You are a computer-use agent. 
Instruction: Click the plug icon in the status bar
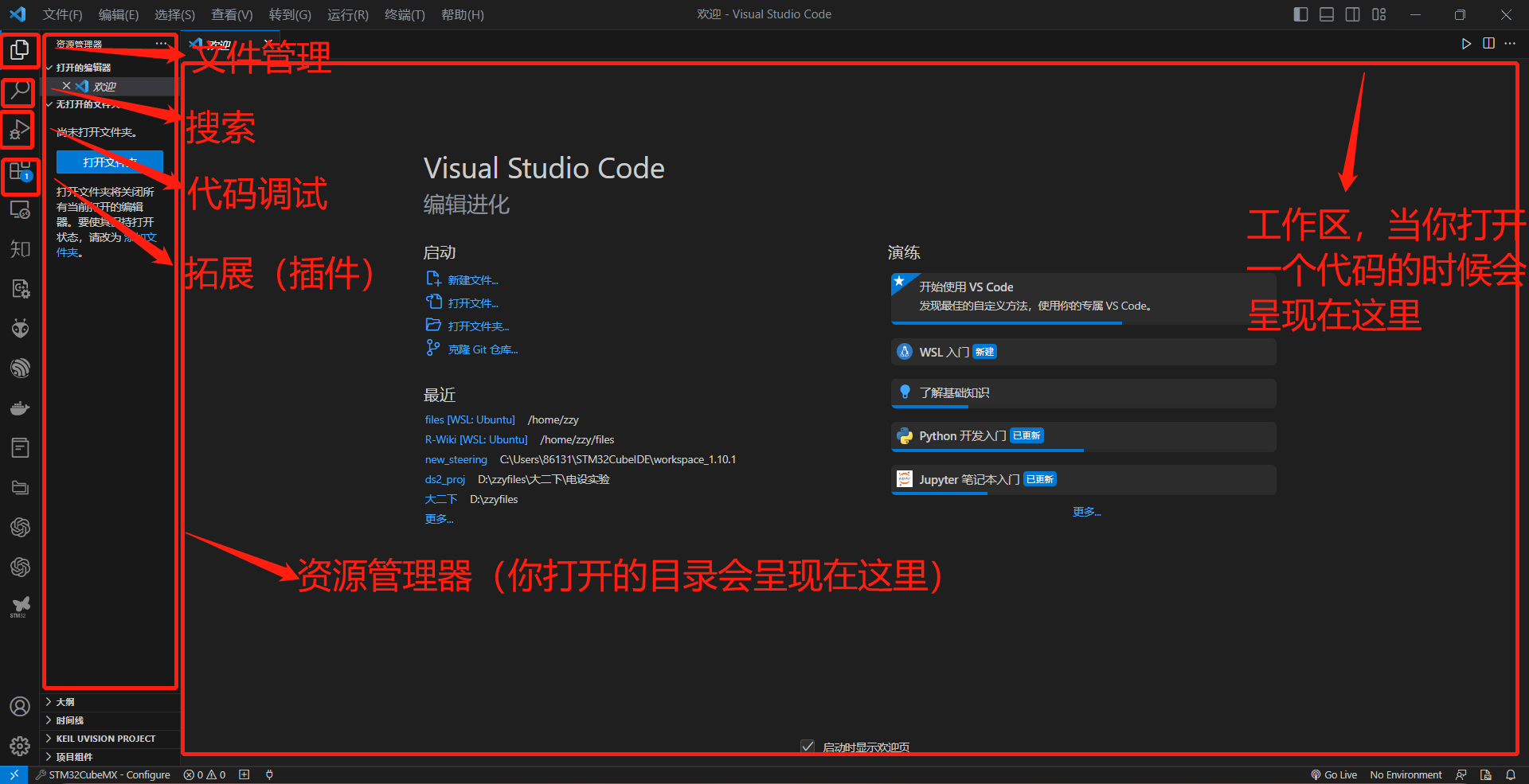pos(269,774)
